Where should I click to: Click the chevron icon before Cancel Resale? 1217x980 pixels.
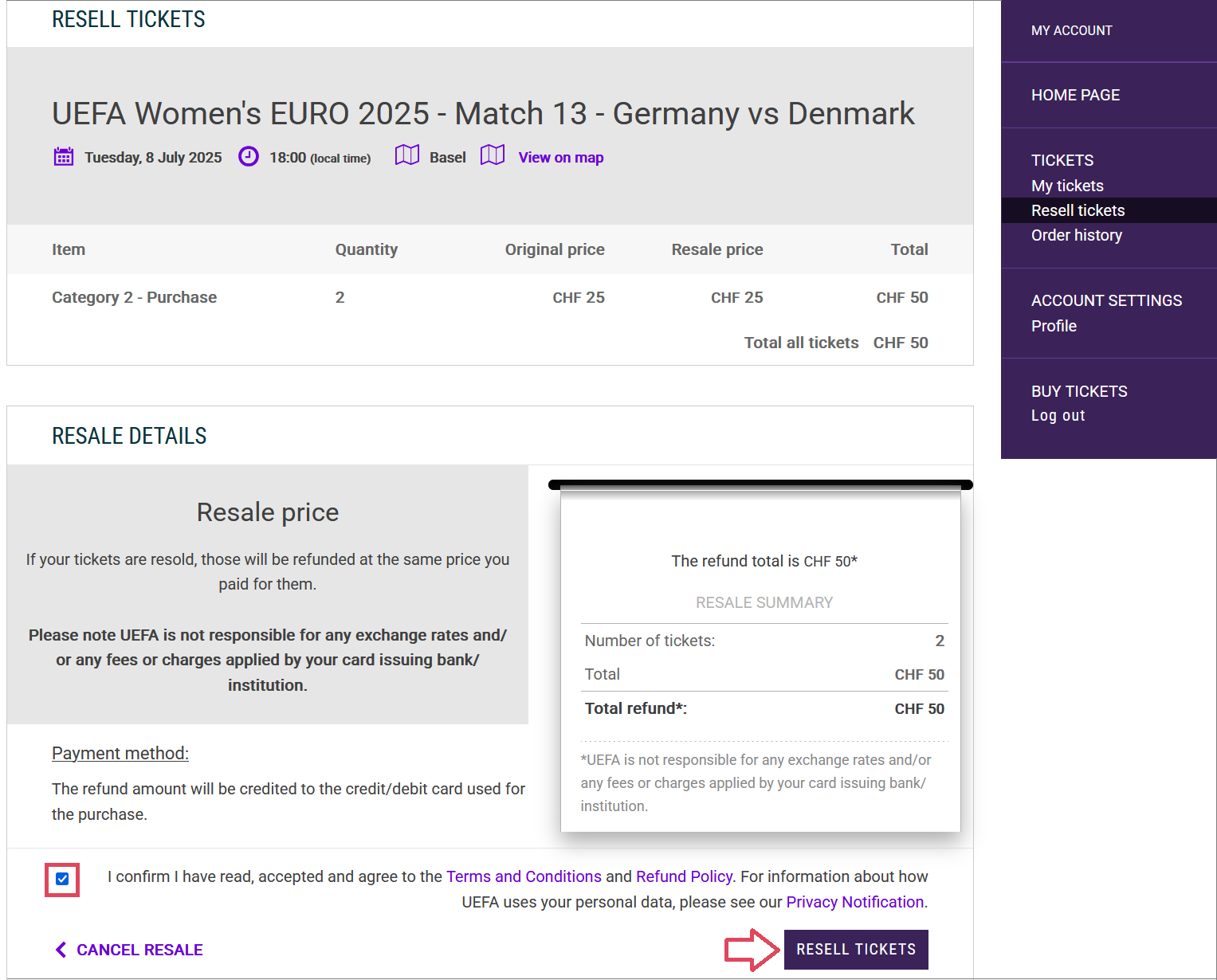coord(61,949)
